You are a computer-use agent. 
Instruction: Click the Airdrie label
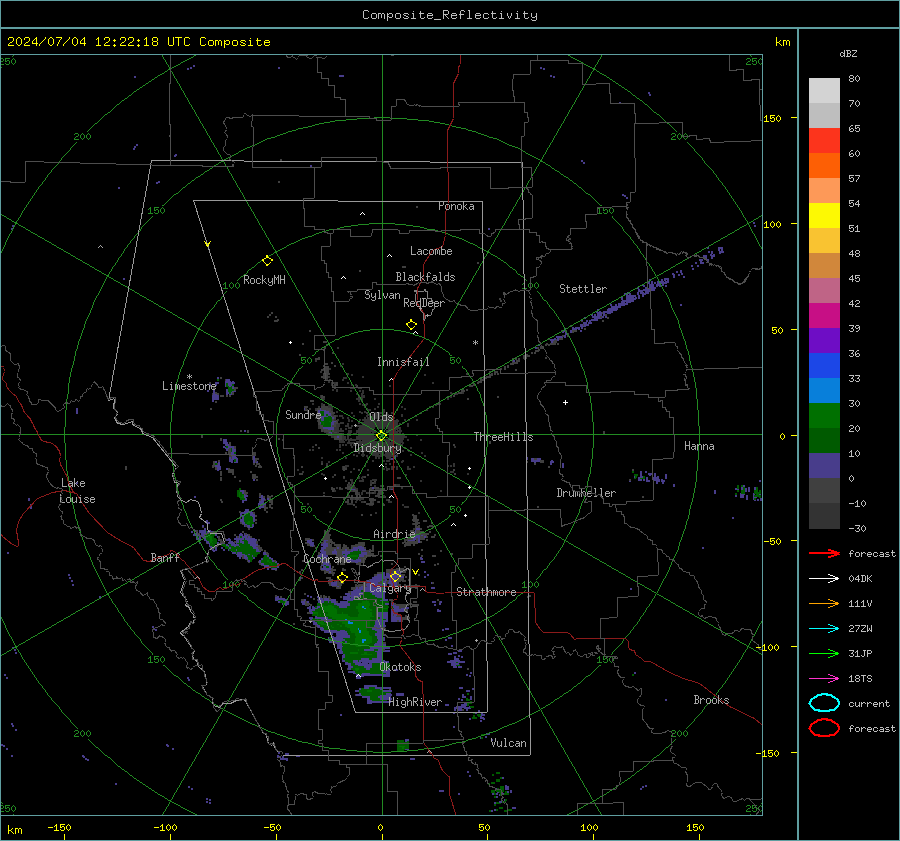[x=394, y=534]
